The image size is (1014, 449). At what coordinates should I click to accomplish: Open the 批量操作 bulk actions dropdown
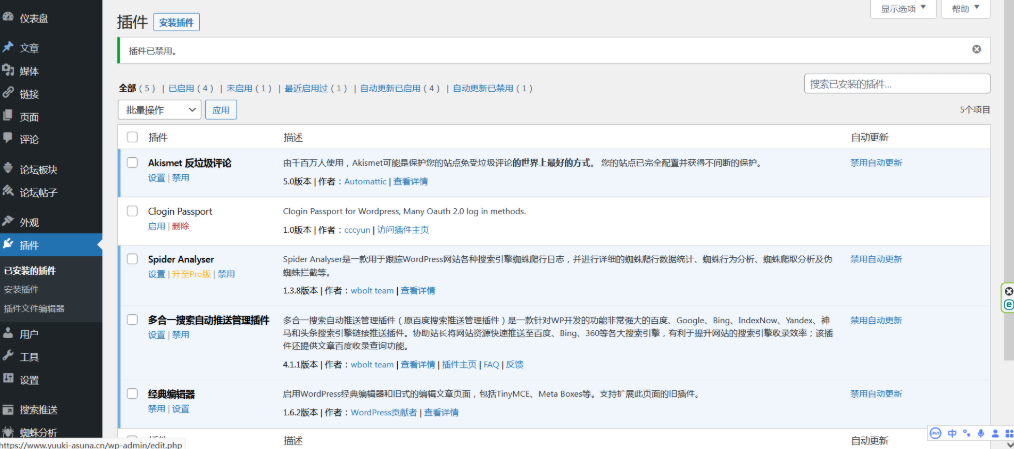coord(160,110)
